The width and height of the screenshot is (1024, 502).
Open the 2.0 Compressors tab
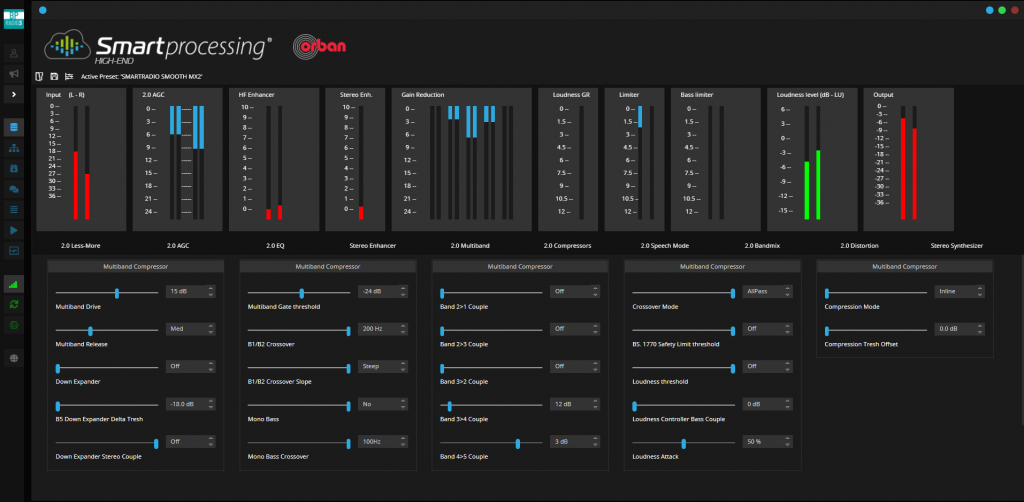568,246
